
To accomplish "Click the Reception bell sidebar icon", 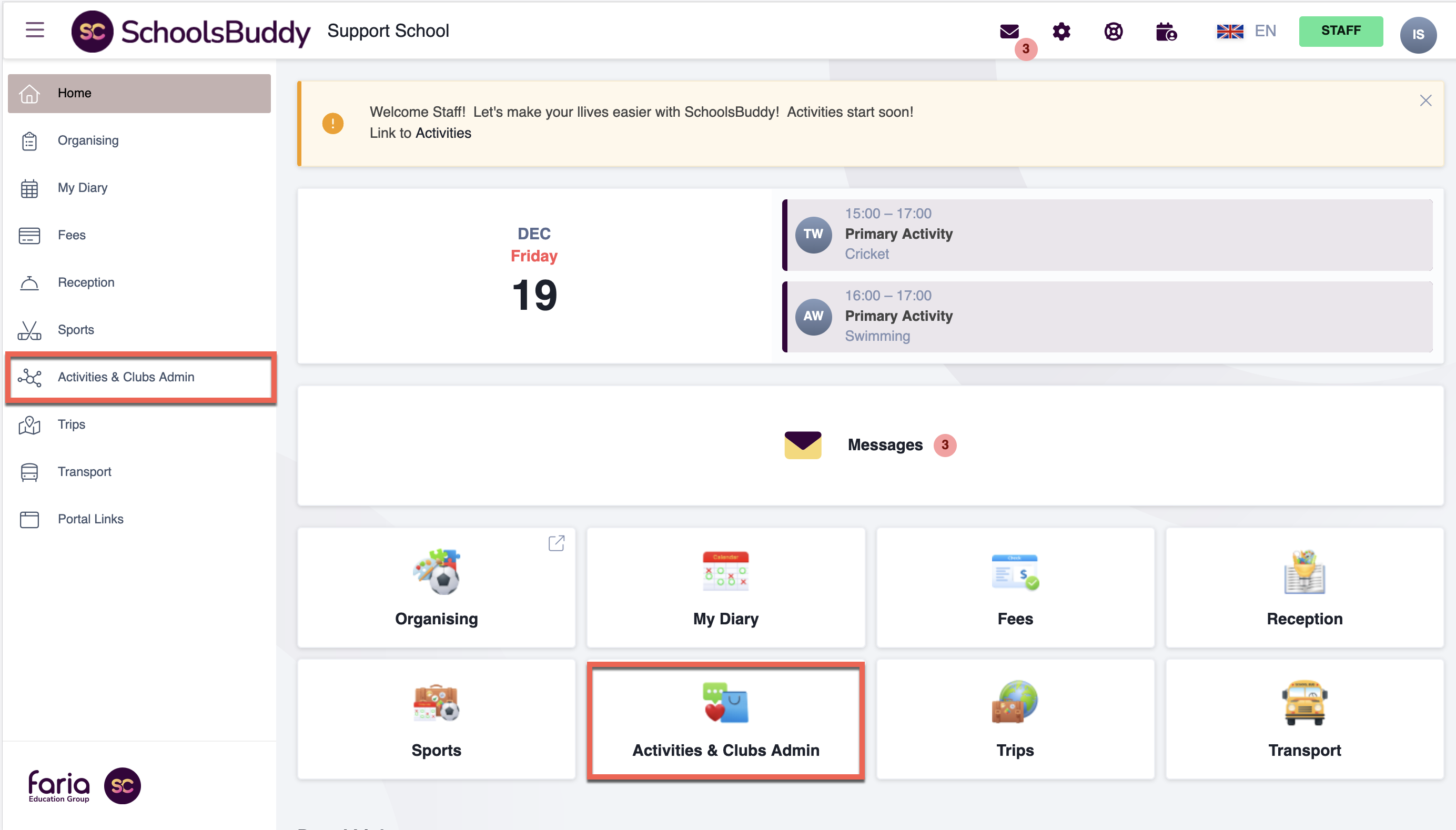I will 29,283.
